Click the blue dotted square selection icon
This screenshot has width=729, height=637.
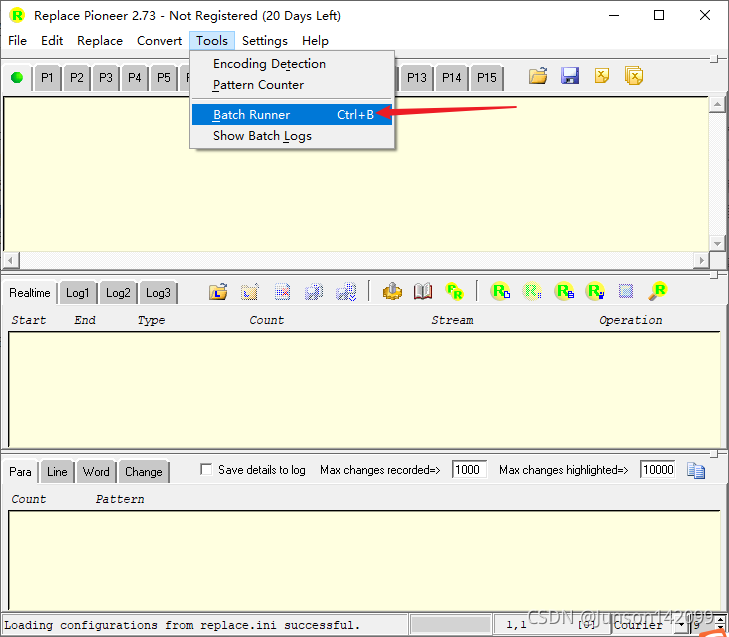(626, 292)
